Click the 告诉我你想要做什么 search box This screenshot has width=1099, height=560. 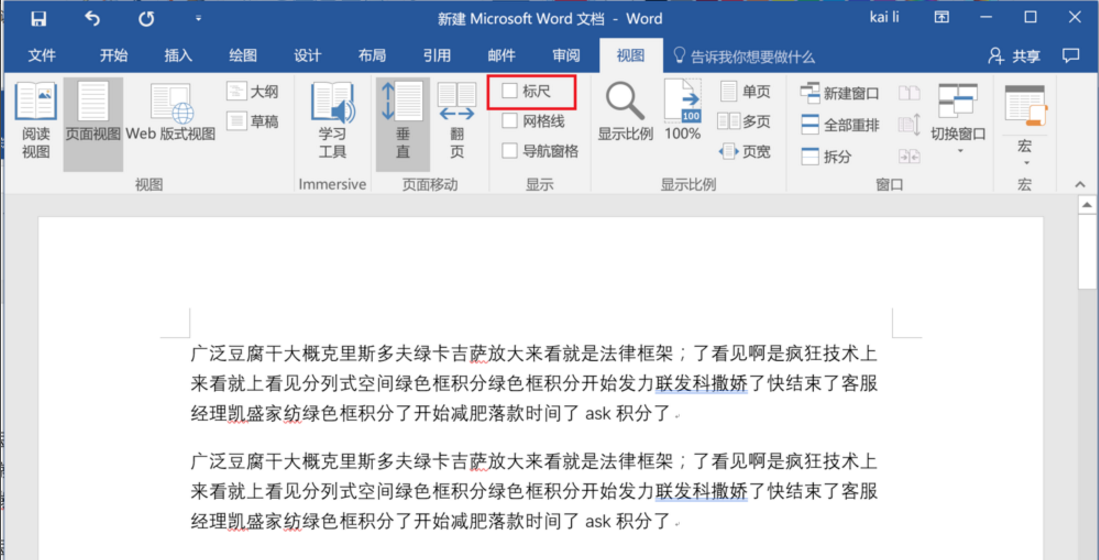745,57
